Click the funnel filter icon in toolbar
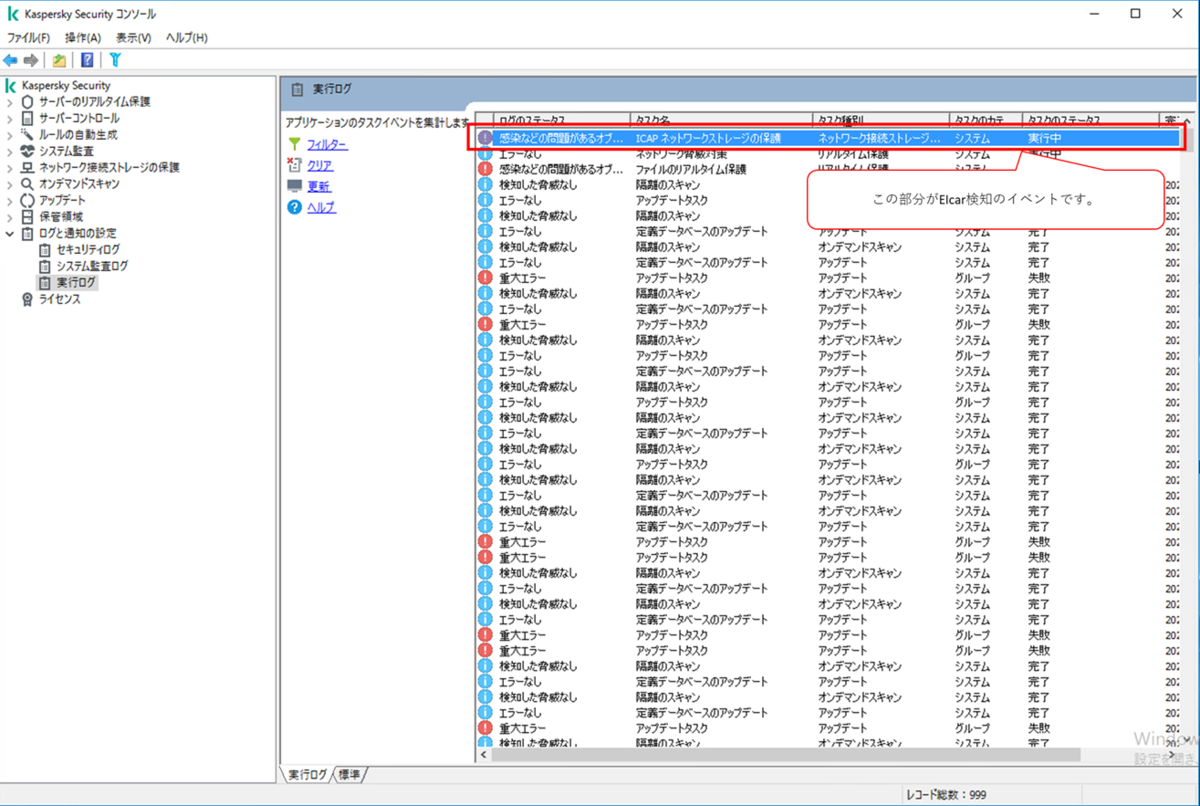 coord(115,60)
